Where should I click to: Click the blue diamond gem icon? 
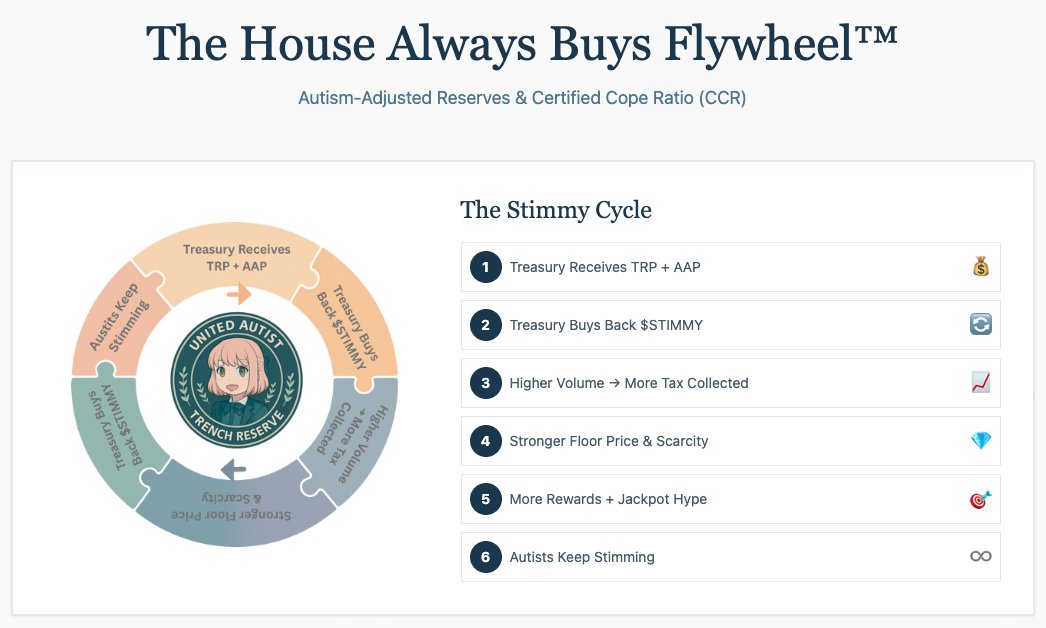point(980,441)
